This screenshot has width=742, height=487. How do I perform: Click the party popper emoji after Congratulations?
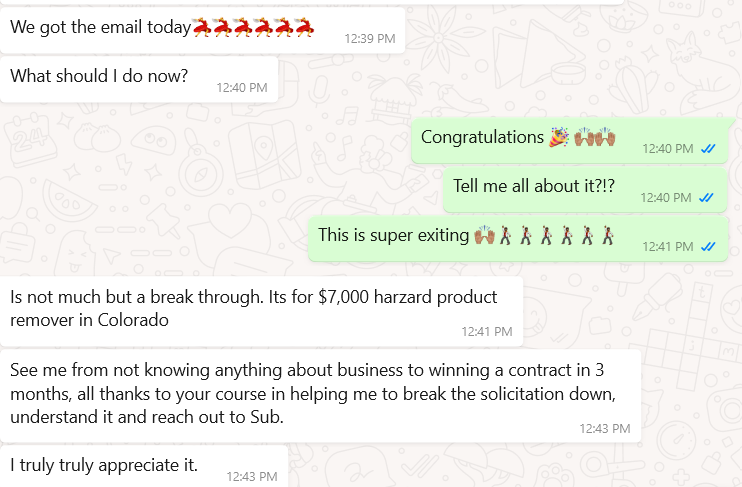[x=559, y=137]
